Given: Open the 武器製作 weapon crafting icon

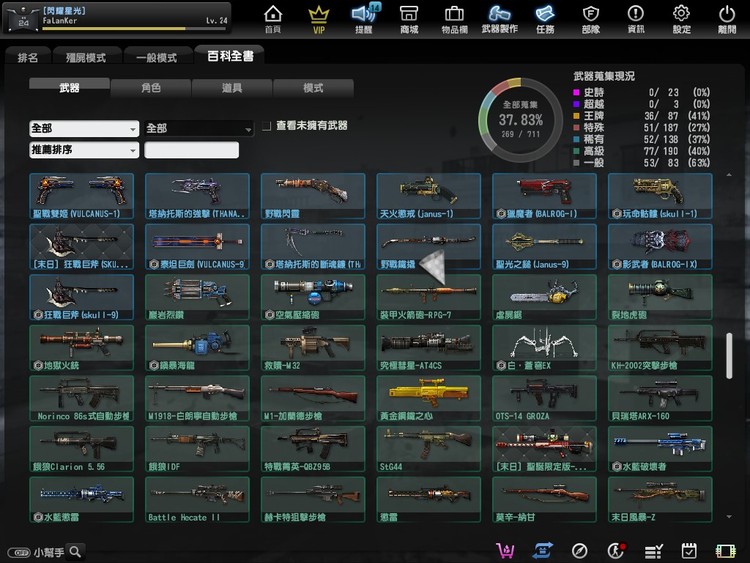Looking at the screenshot, I should pos(499,19).
